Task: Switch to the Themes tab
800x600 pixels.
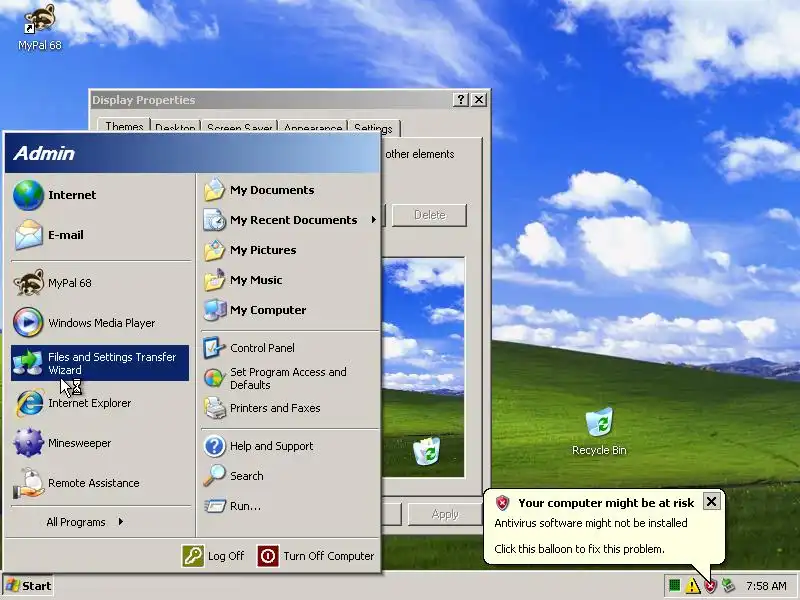Action: [x=123, y=127]
